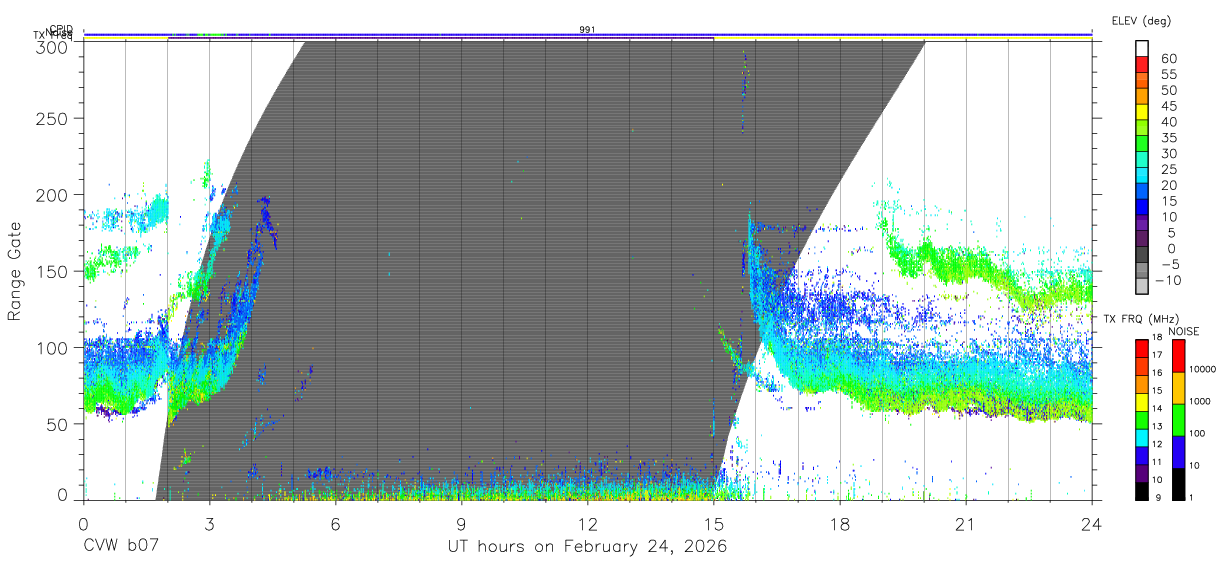Pick the black bottom swatch of TX FRQ bar
The width and height of the screenshot is (1228, 567).
pyautogui.click(x=1142, y=490)
